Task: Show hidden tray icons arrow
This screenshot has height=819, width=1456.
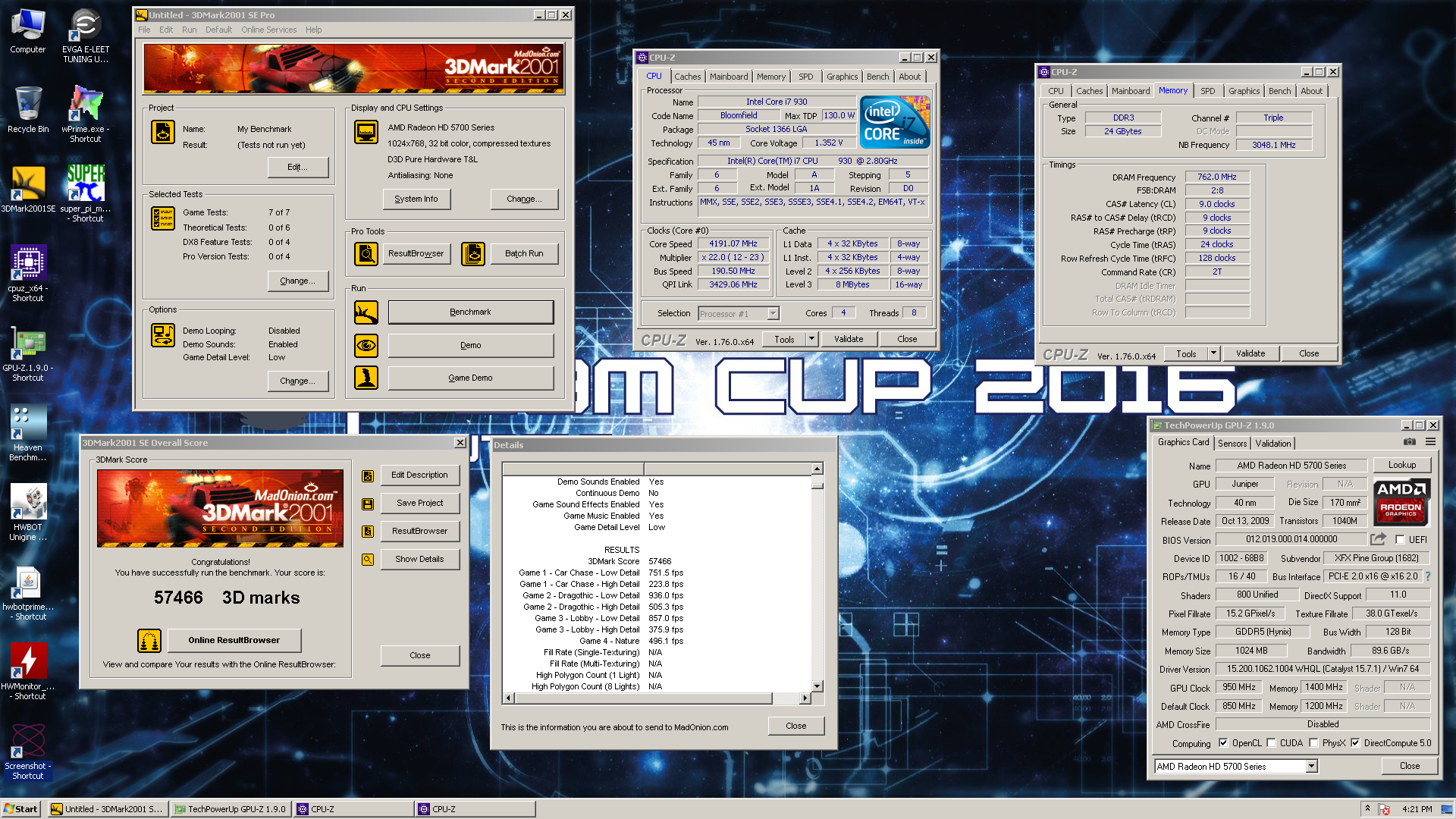Action: tap(1368, 808)
